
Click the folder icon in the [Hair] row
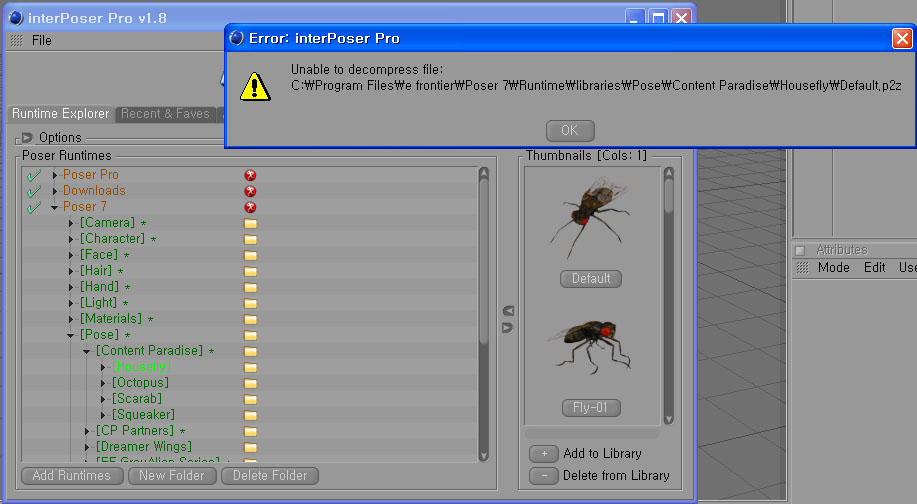[x=250, y=271]
